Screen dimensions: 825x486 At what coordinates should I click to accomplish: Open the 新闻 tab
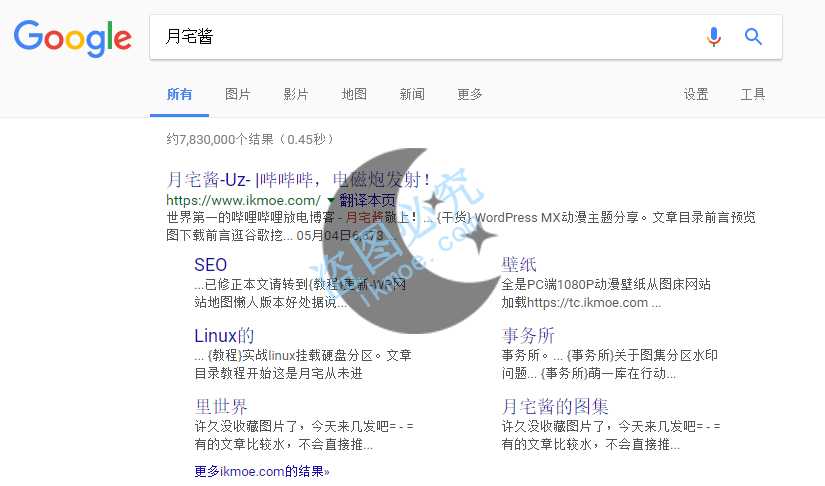[x=412, y=94]
